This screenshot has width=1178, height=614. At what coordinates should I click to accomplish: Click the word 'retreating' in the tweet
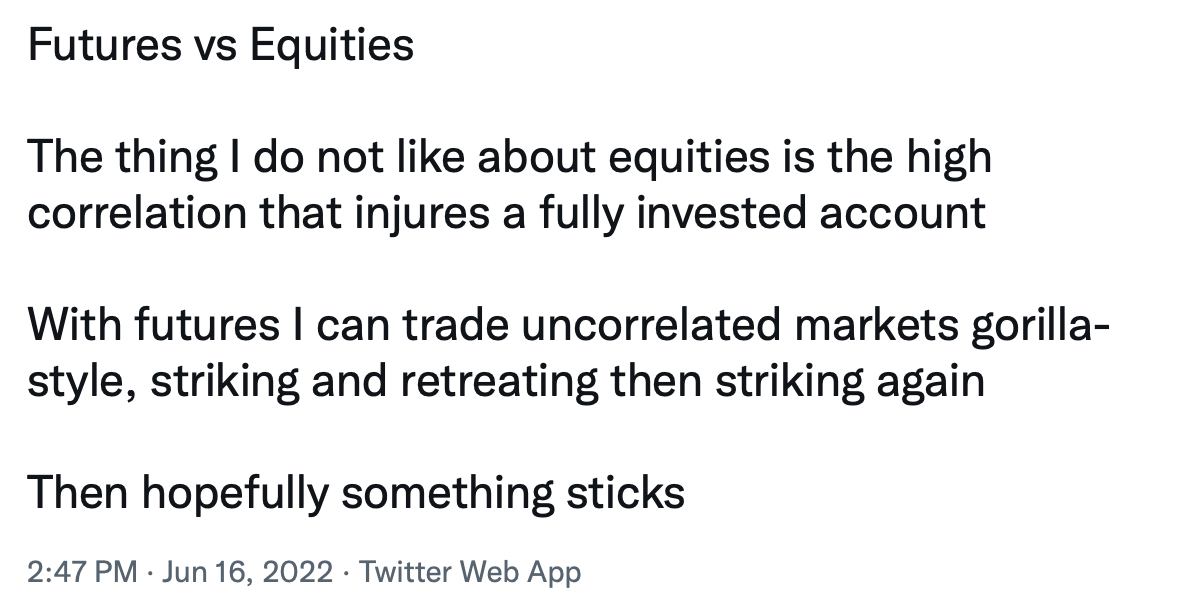pyautogui.click(x=500, y=382)
